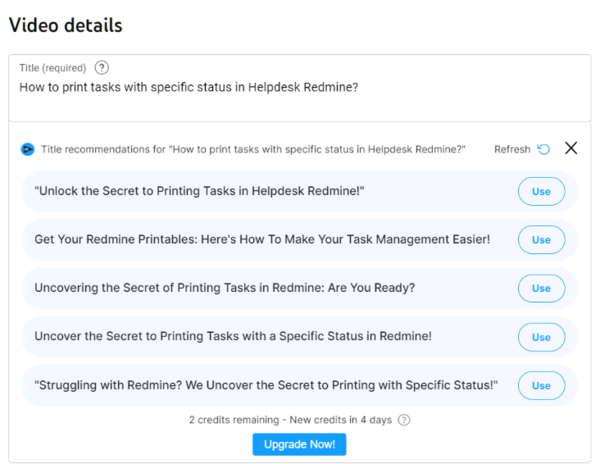The height and width of the screenshot is (464, 600).
Task: Select the "Get Your Redmine Printables" recommendation text
Action: click(x=262, y=240)
